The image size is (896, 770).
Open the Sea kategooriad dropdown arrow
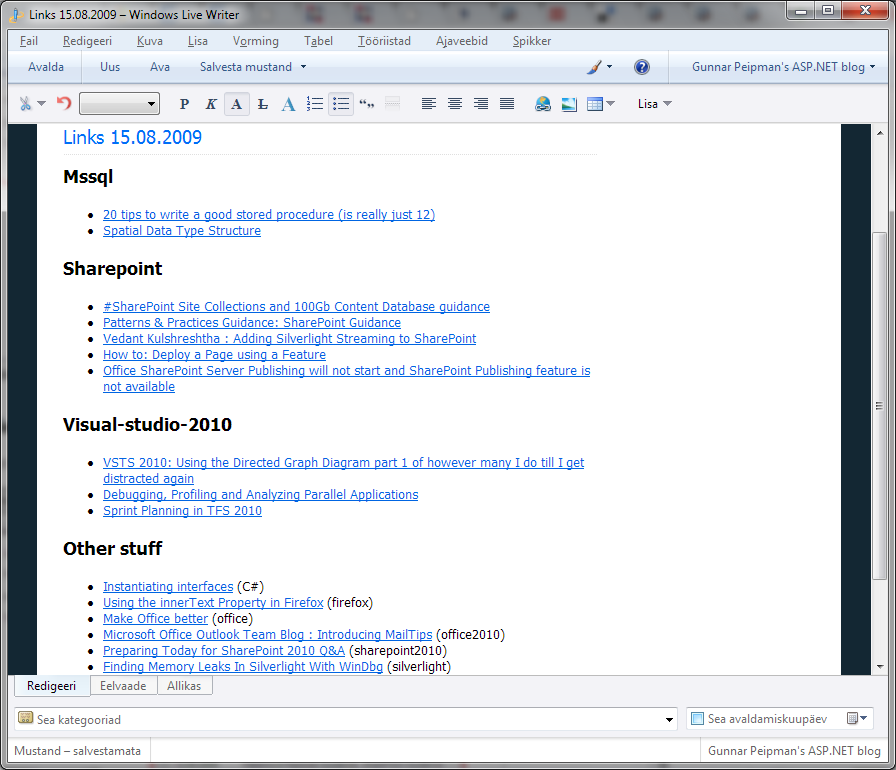(x=669, y=720)
